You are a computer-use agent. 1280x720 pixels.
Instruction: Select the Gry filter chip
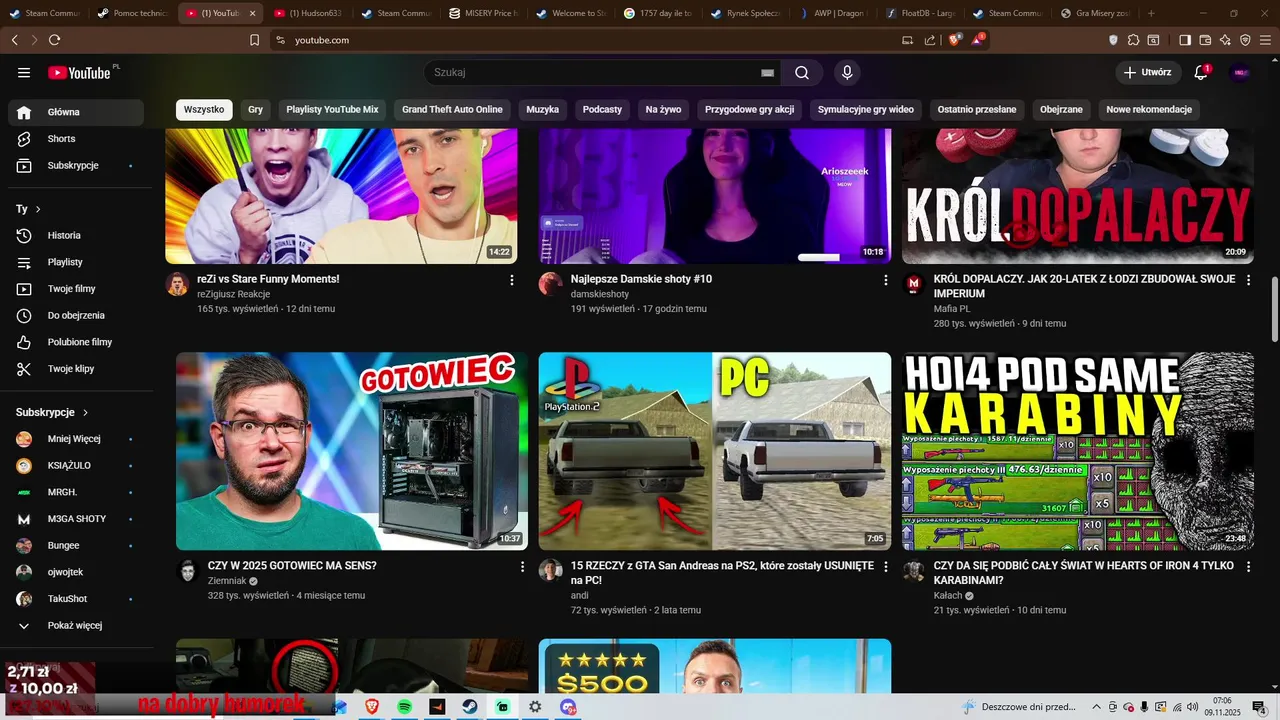[x=255, y=109]
